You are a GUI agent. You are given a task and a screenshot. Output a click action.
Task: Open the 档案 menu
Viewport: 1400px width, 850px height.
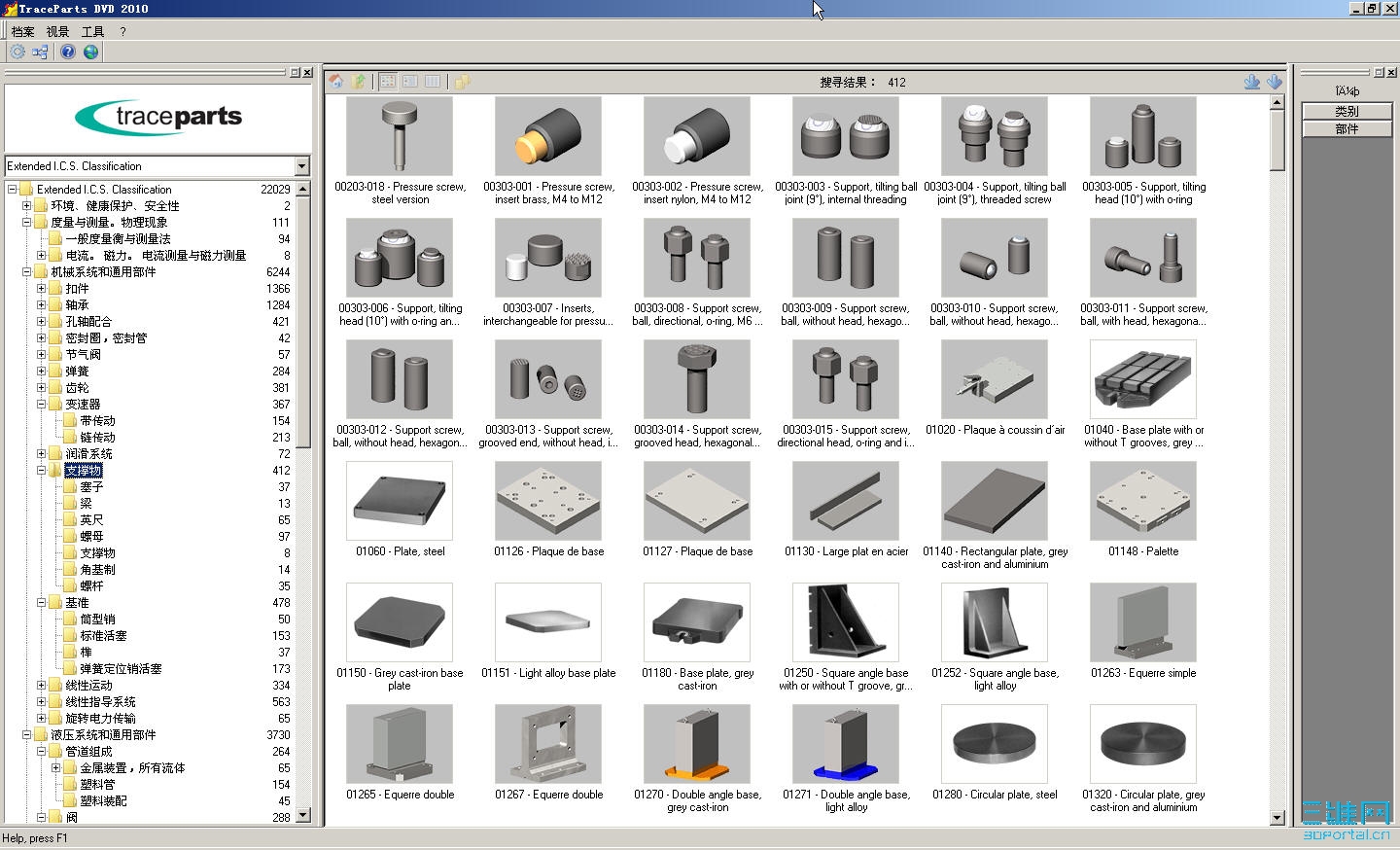coord(22,31)
